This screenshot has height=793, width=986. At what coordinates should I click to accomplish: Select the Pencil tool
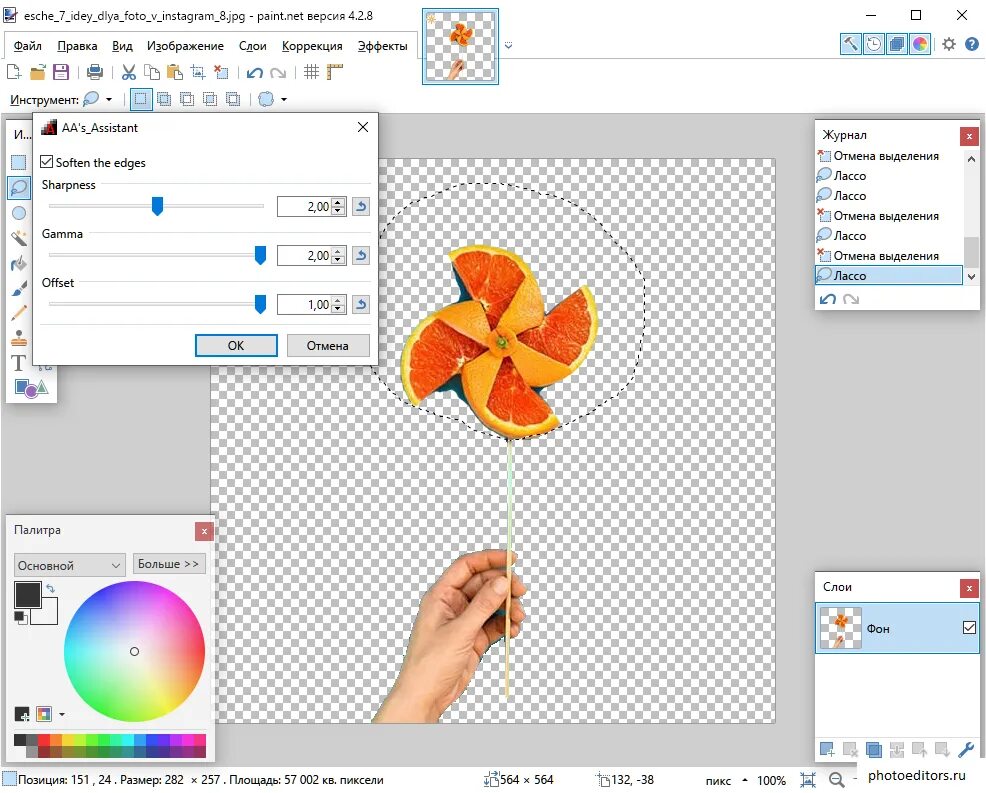pyautogui.click(x=19, y=313)
